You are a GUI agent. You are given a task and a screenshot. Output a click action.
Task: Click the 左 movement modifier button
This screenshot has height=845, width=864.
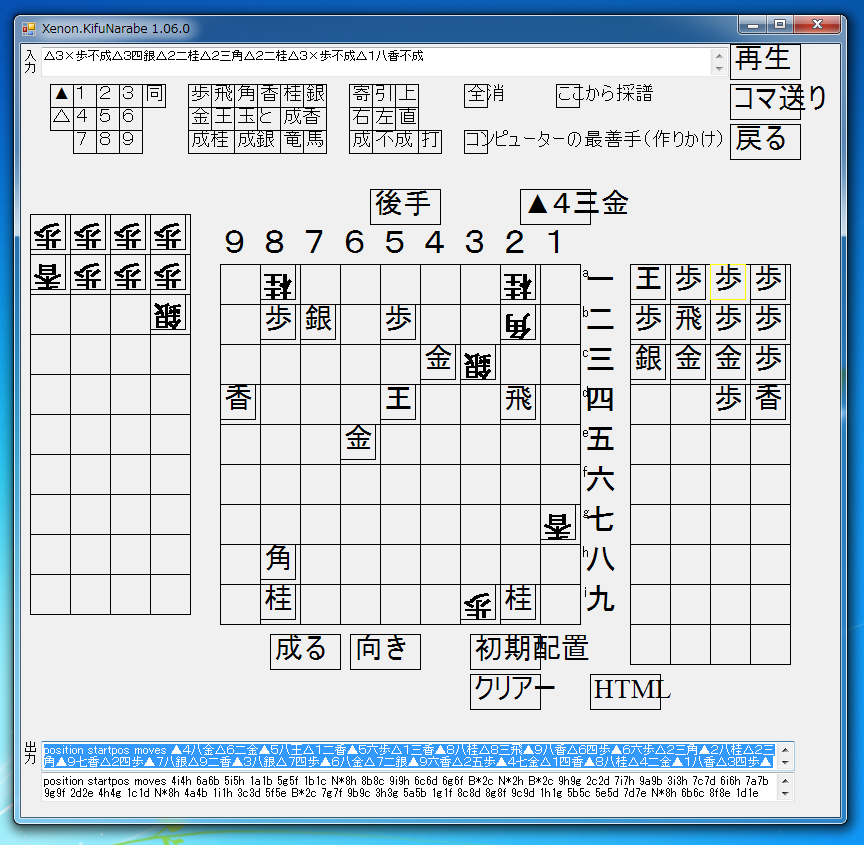[x=384, y=118]
